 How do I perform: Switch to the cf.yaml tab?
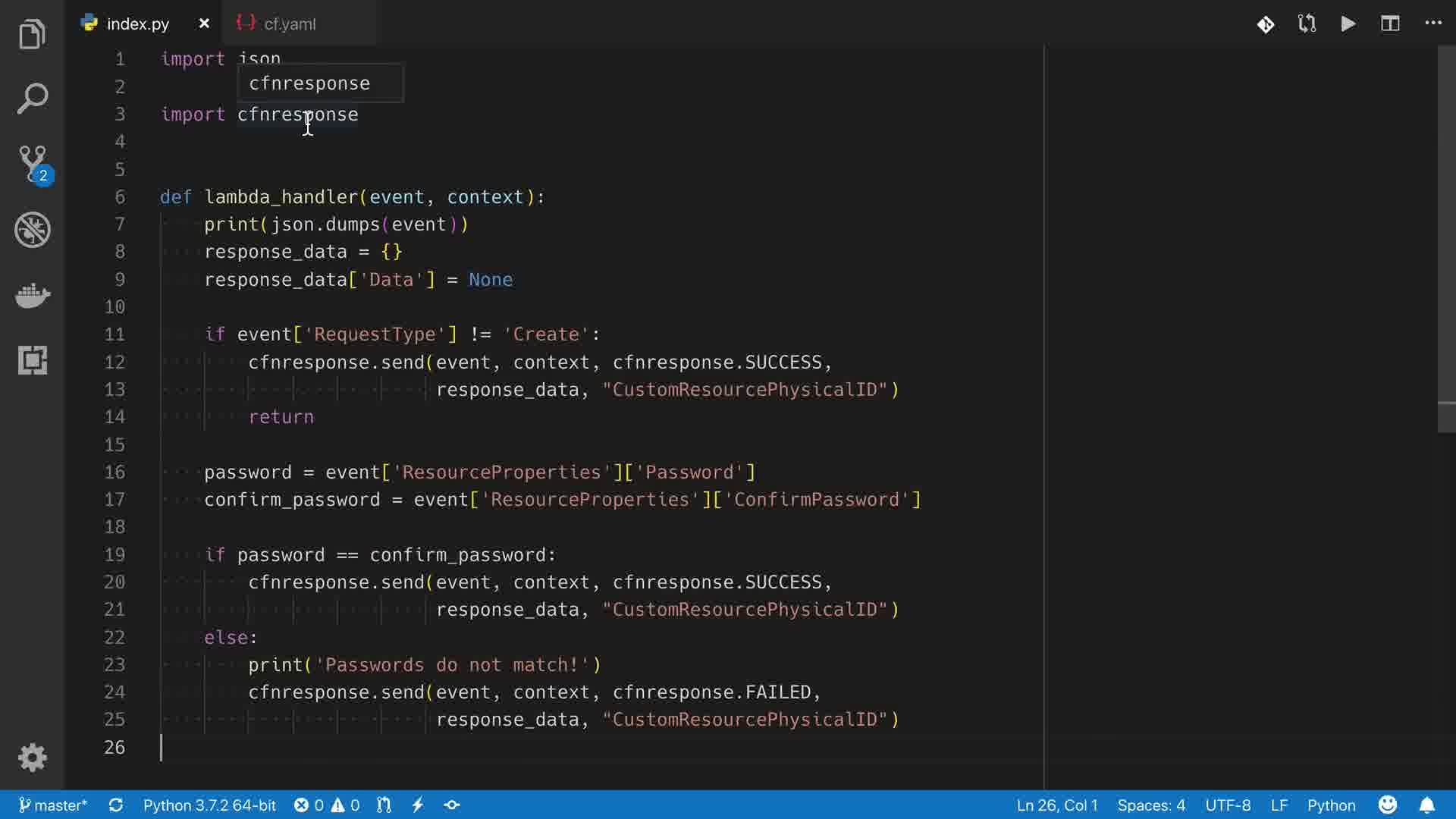(x=289, y=24)
